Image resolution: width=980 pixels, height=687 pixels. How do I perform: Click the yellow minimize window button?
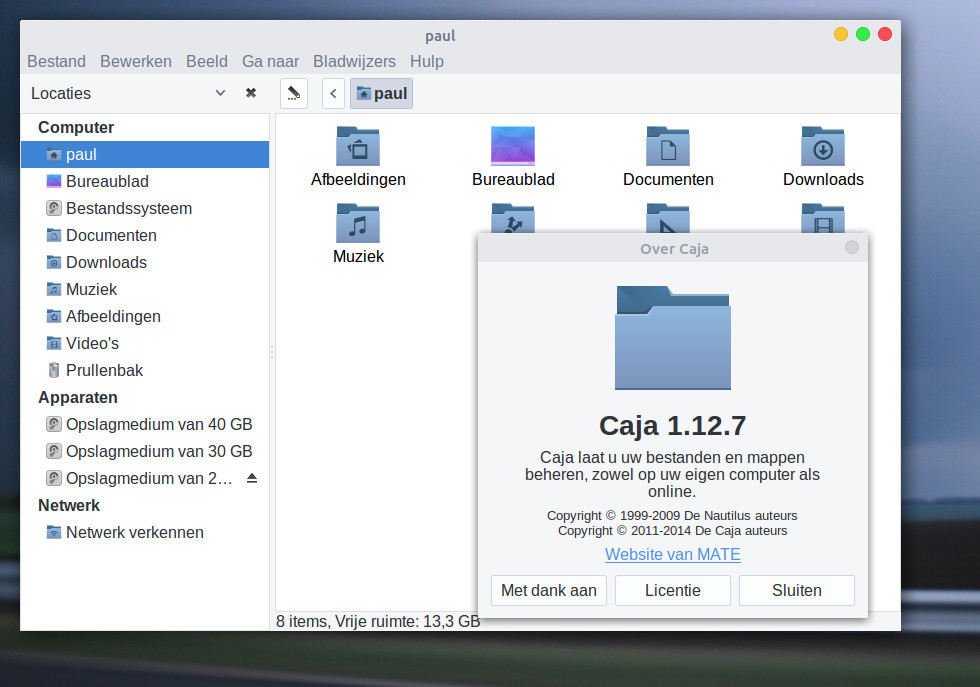click(x=841, y=34)
